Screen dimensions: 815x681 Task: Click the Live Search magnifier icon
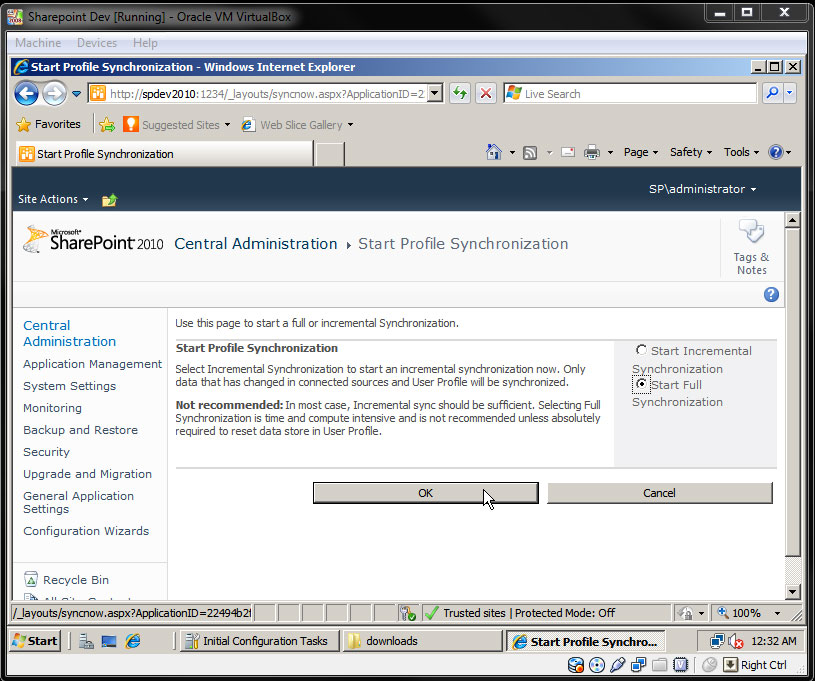coord(773,94)
